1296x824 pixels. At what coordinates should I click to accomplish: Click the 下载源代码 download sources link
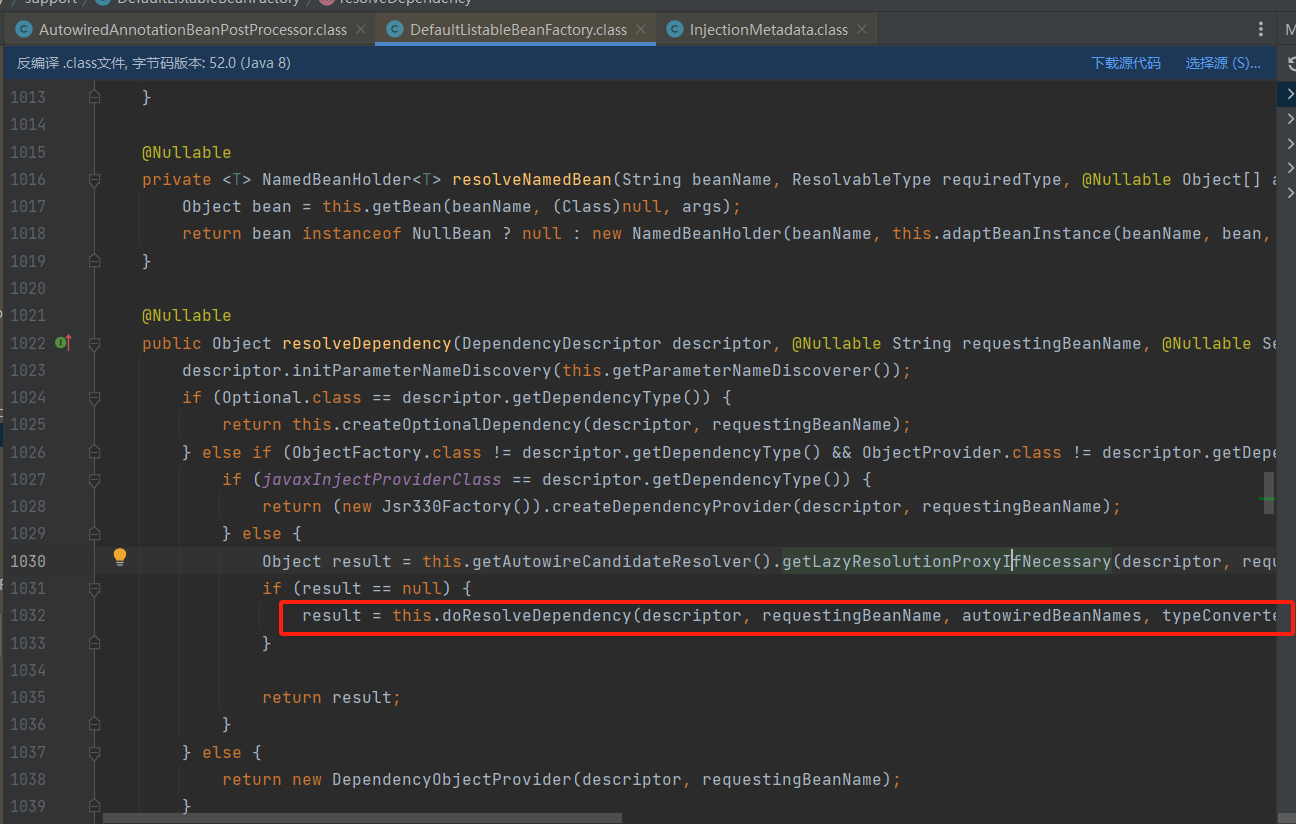click(x=1126, y=63)
